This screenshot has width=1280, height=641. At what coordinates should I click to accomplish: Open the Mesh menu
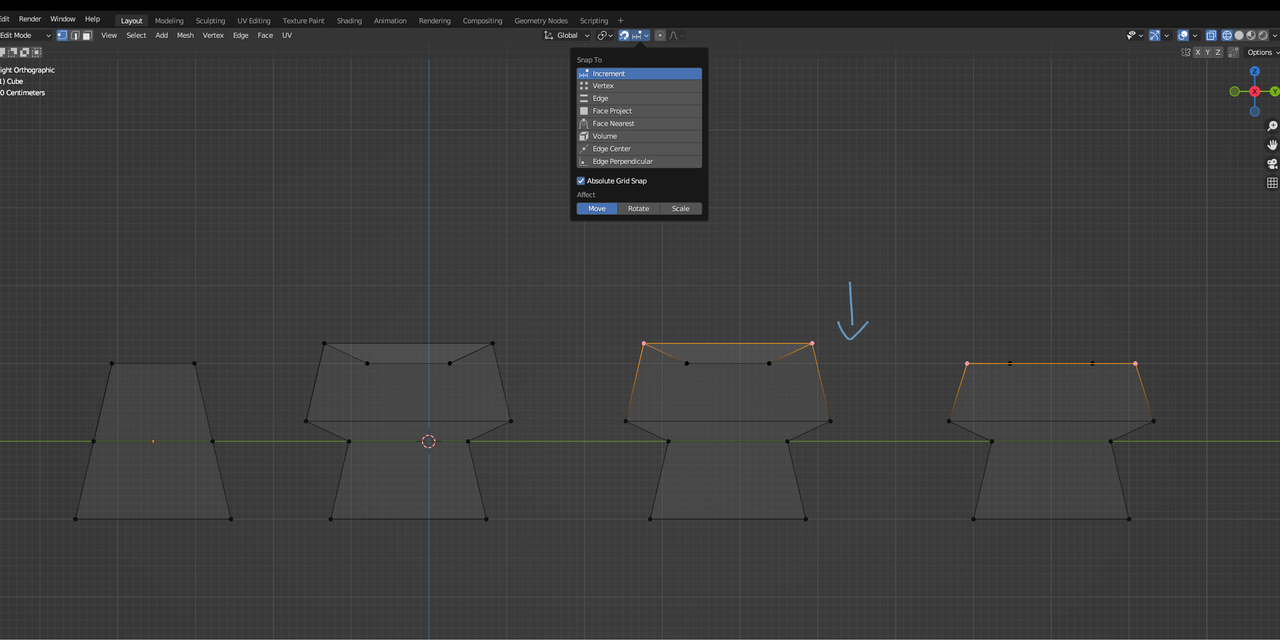point(185,36)
